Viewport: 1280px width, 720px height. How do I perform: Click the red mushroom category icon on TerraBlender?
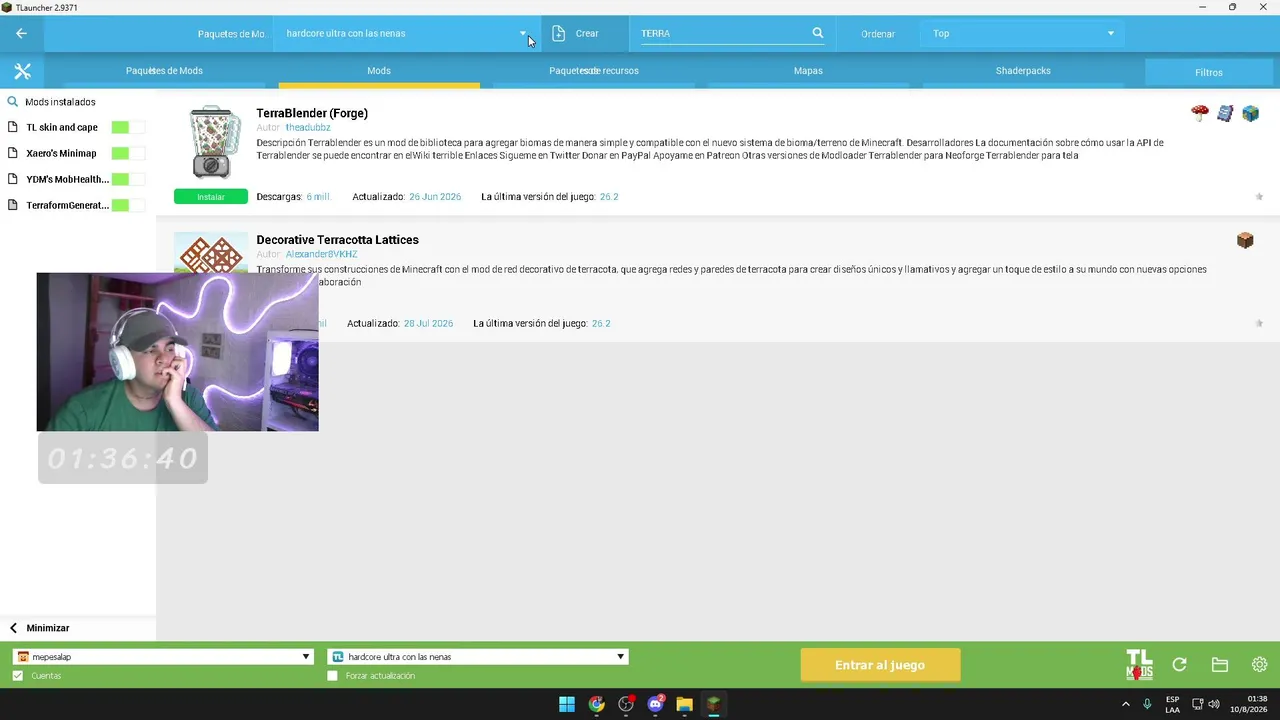tap(1200, 113)
